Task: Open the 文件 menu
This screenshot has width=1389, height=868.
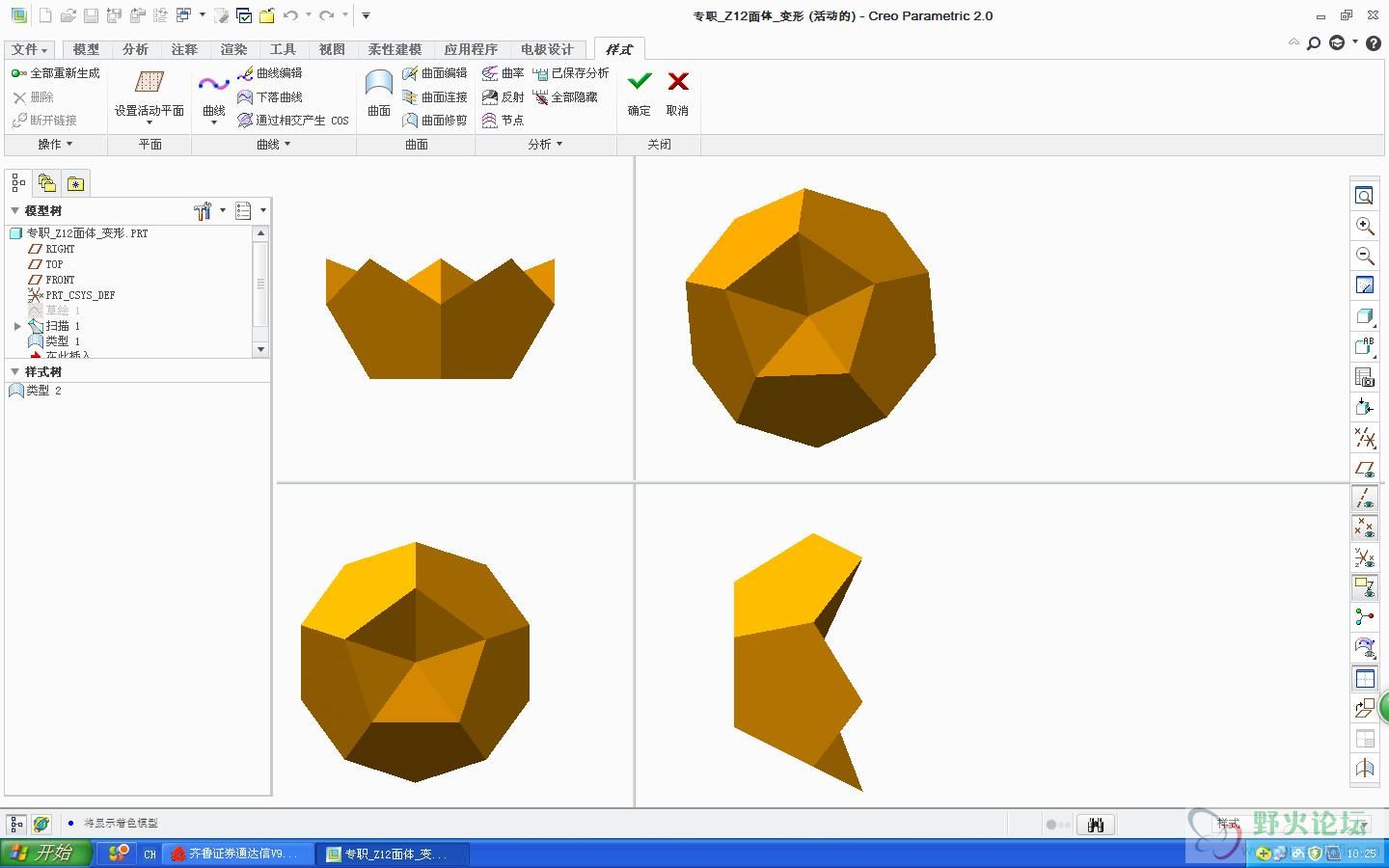Action: (29, 49)
